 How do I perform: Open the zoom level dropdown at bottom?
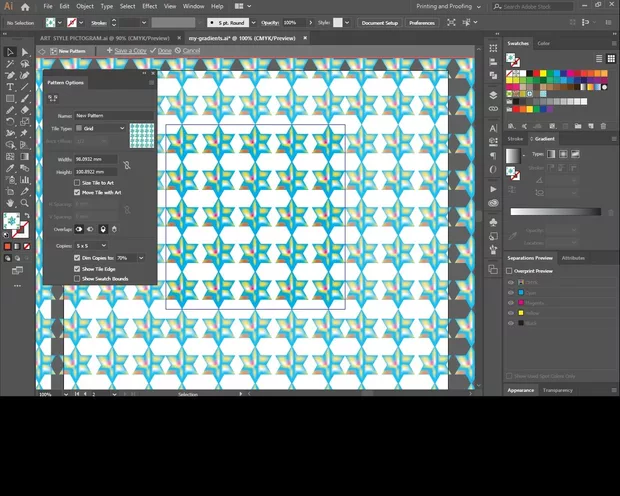66,394
